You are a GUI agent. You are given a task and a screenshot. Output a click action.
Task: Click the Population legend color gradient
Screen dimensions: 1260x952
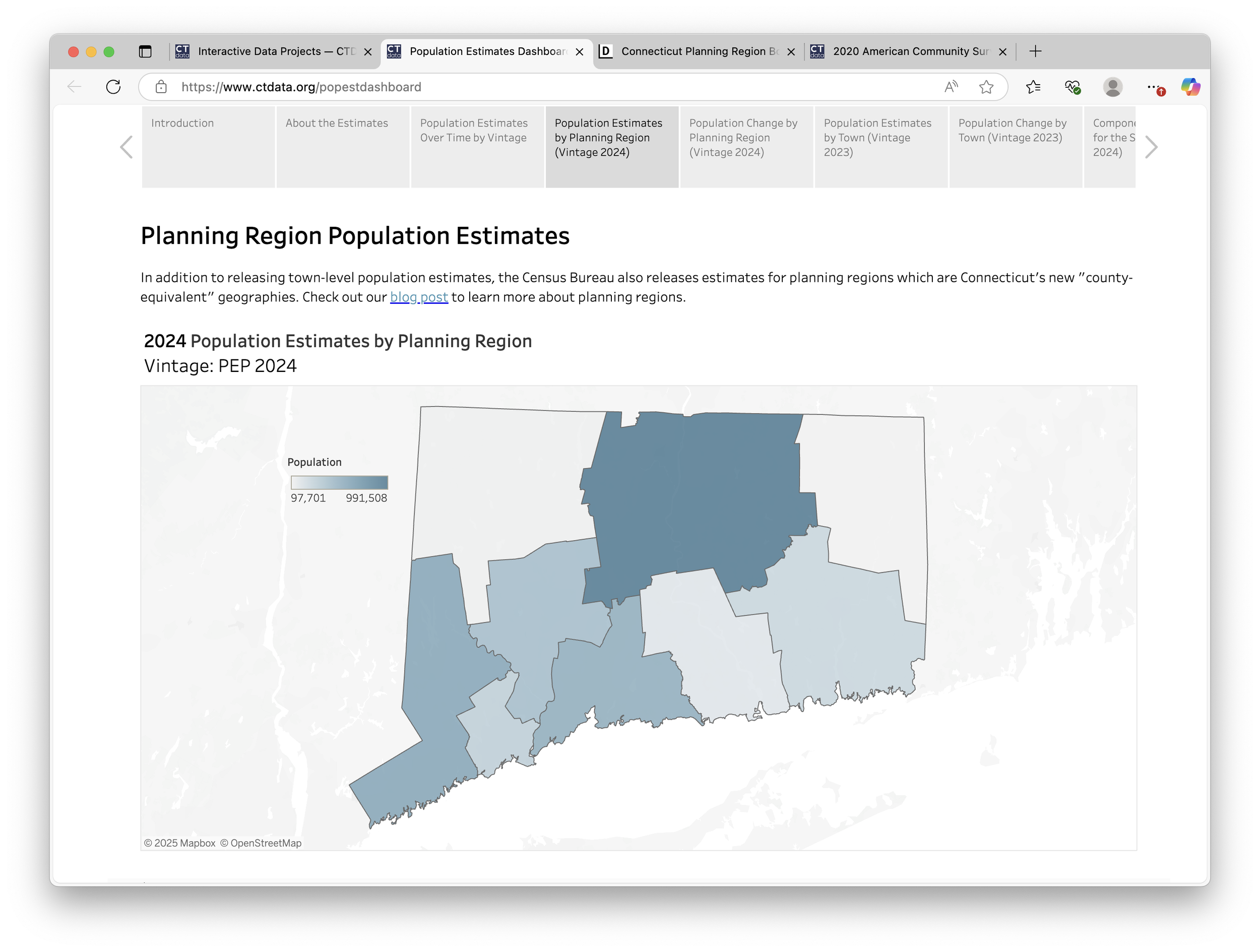[339, 483]
